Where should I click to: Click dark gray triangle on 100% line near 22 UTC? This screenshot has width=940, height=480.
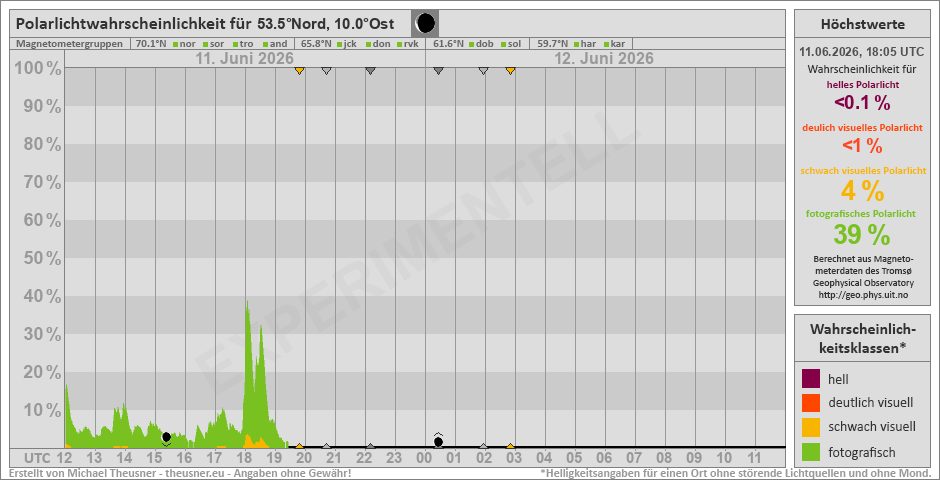pos(370,71)
